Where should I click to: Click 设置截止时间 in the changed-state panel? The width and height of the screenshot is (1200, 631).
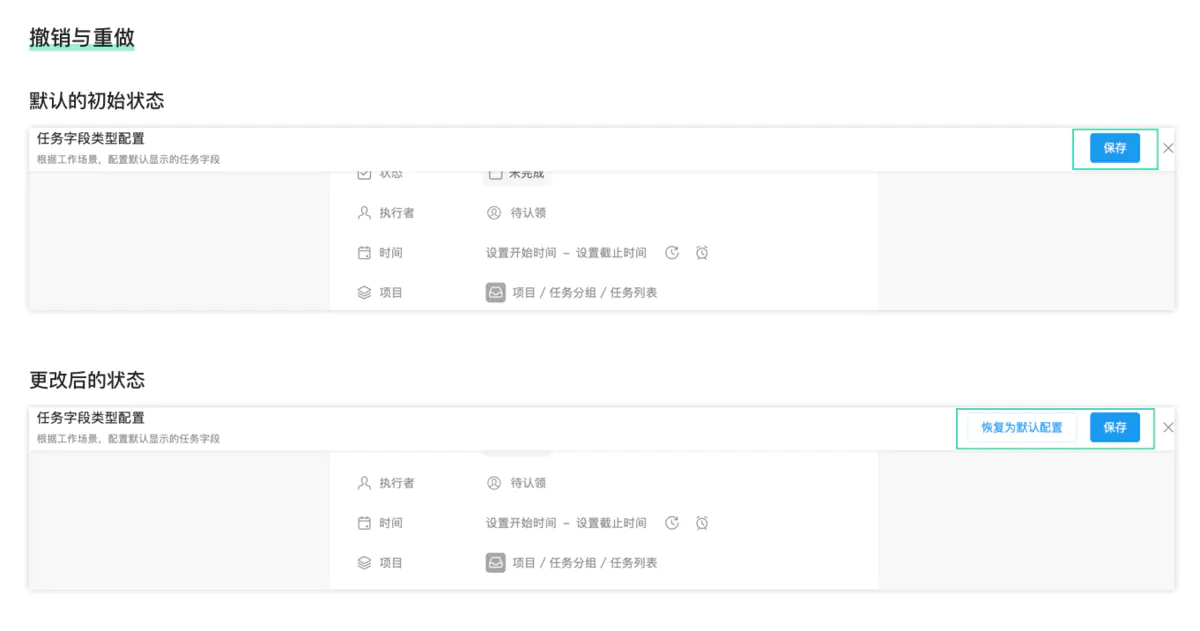pyautogui.click(x=611, y=523)
